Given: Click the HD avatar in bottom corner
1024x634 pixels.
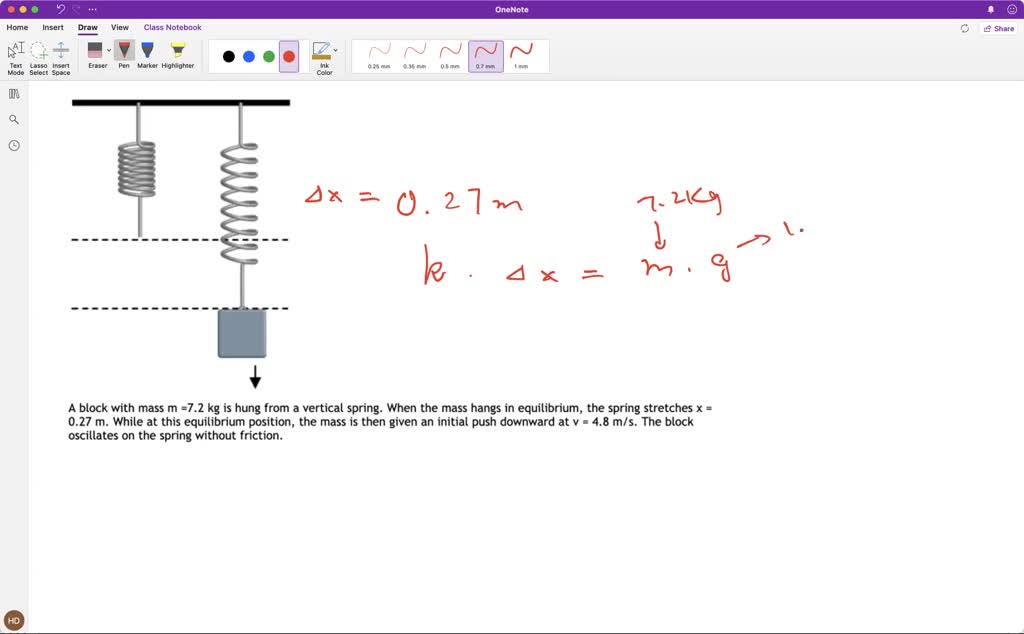Looking at the screenshot, I should tap(13, 620).
